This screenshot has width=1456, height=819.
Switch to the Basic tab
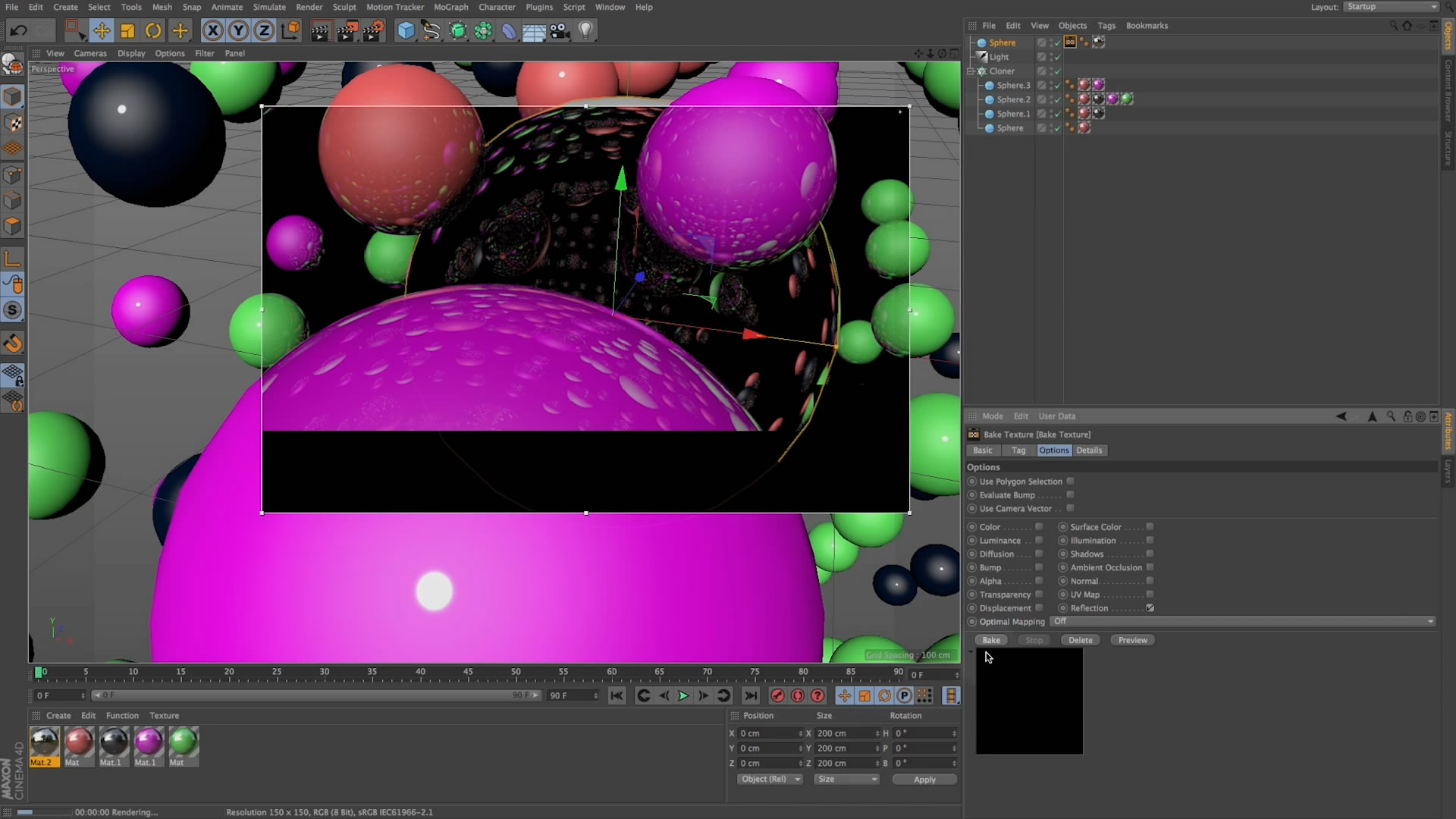click(x=982, y=450)
